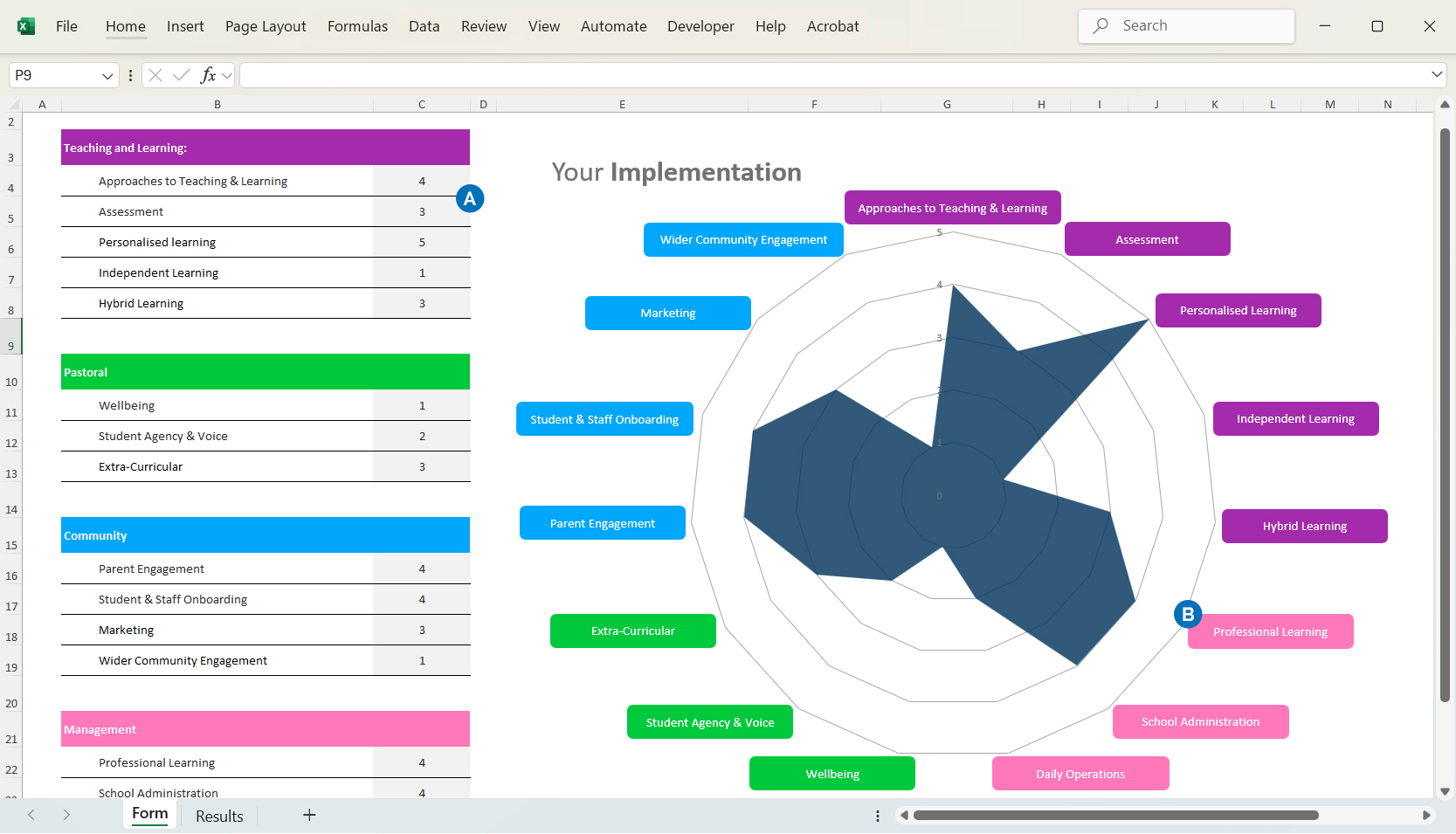1456x834 pixels.
Task: Click the vertical scrollbar down arrow
Action: click(x=1445, y=791)
